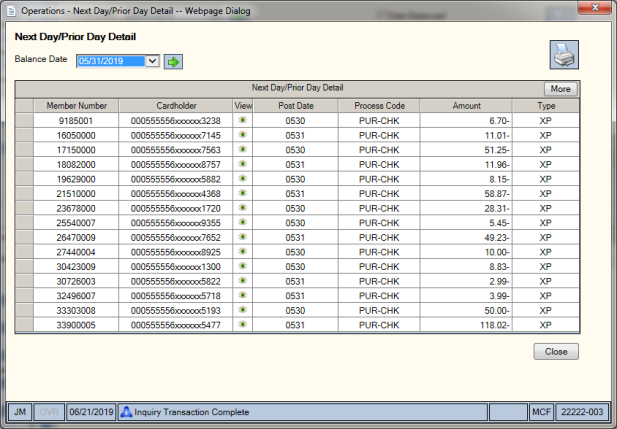Select row header for member 17150000
This screenshot has height=429, width=617.
[24, 150]
